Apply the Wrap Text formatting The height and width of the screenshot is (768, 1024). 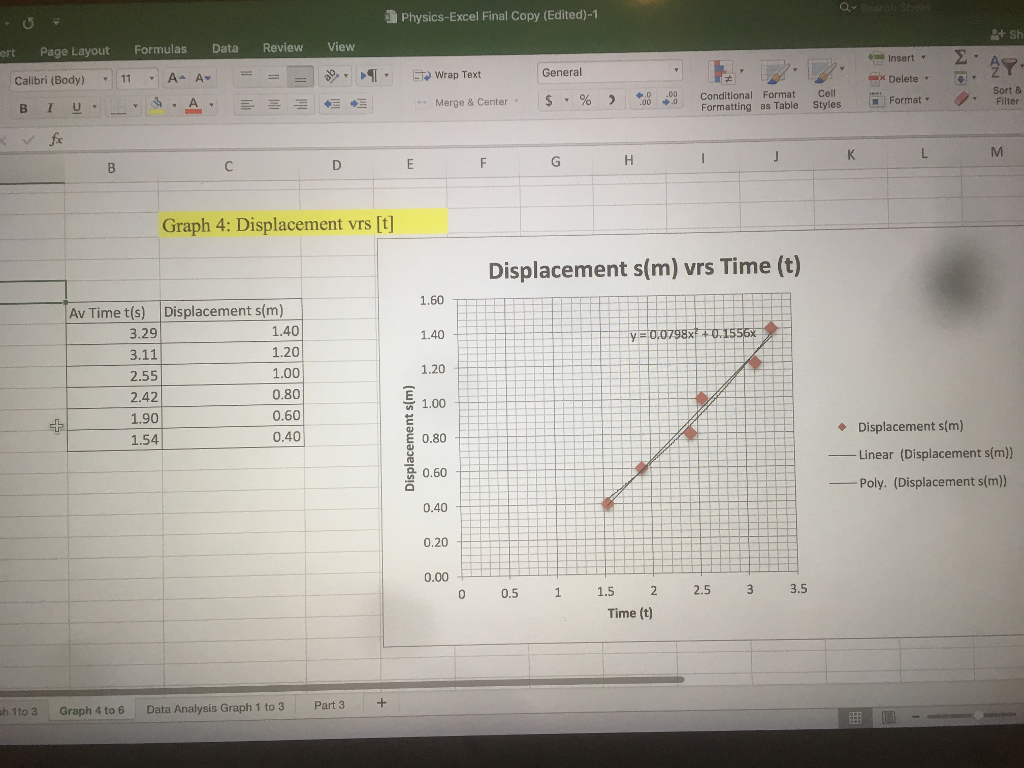(449, 74)
